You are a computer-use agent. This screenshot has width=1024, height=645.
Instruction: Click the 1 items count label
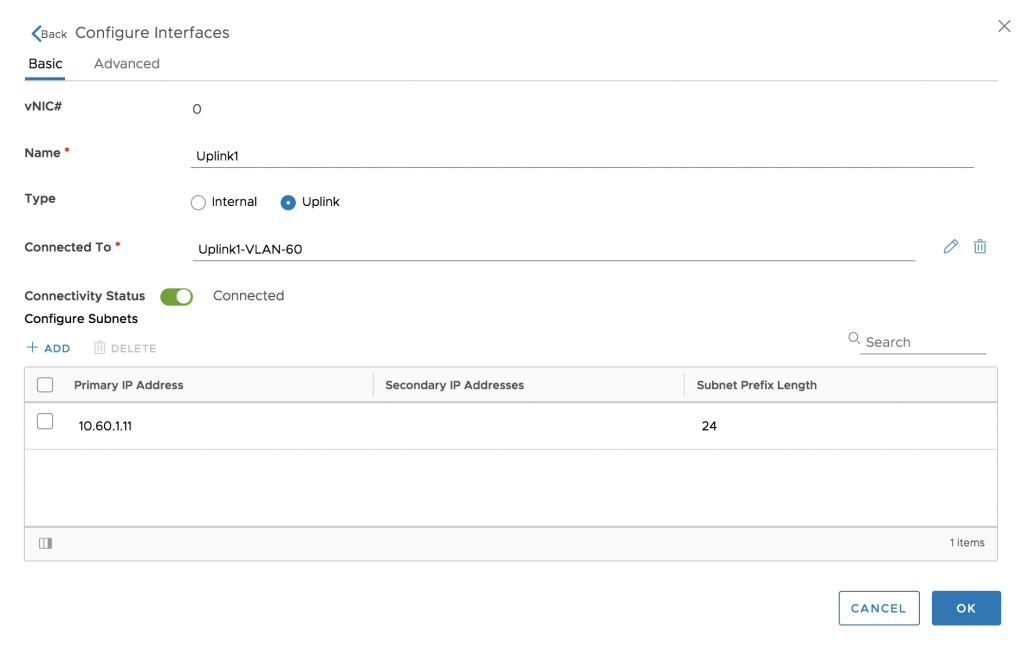pos(967,543)
